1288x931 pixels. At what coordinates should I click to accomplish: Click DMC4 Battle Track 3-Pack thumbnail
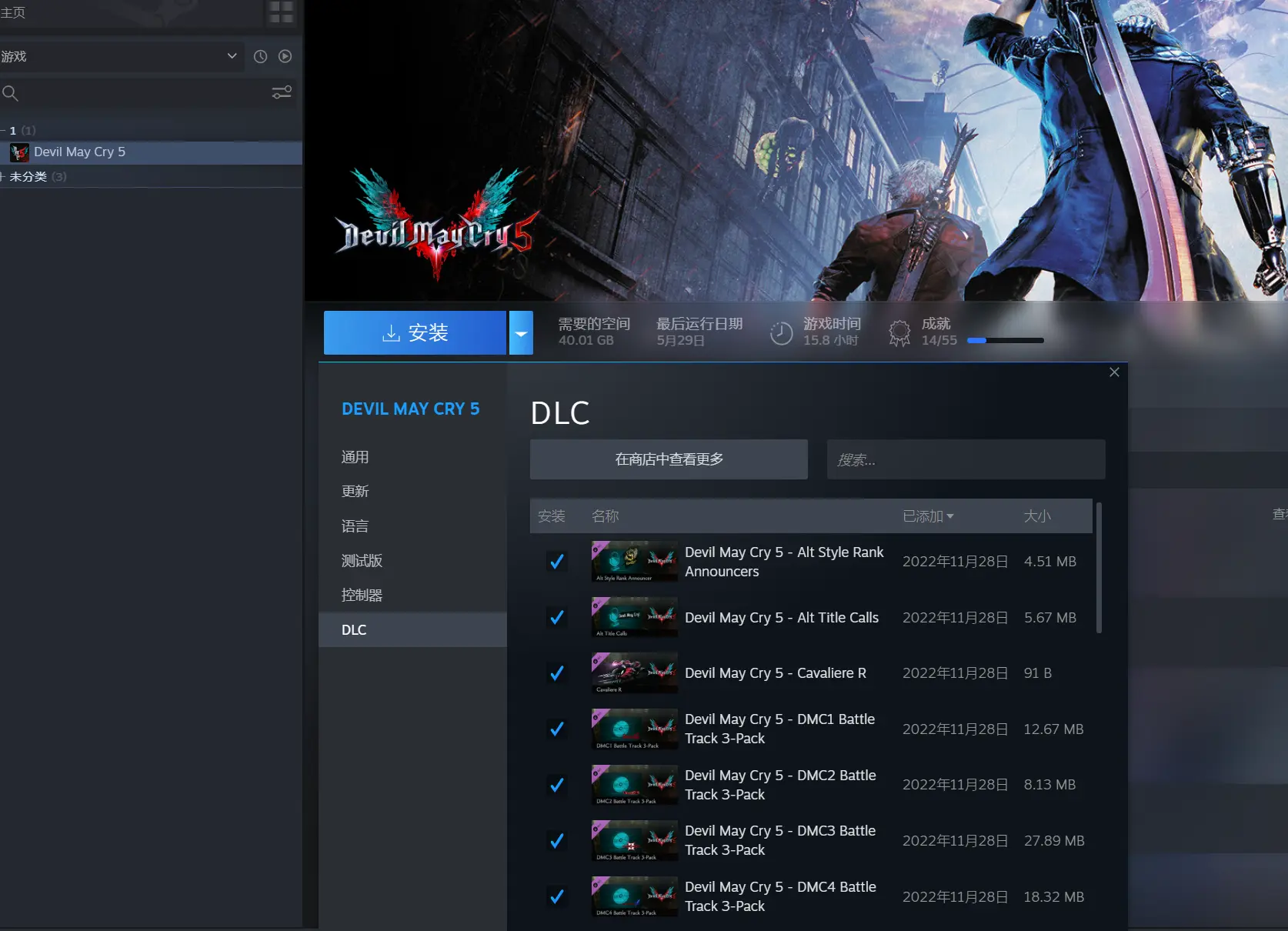click(635, 896)
